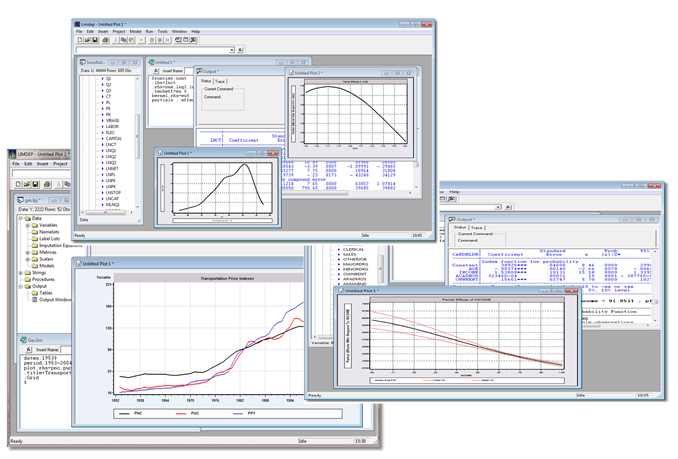Click fx button beside top Limdep command box
The image size is (678, 459).
(x=240, y=50)
